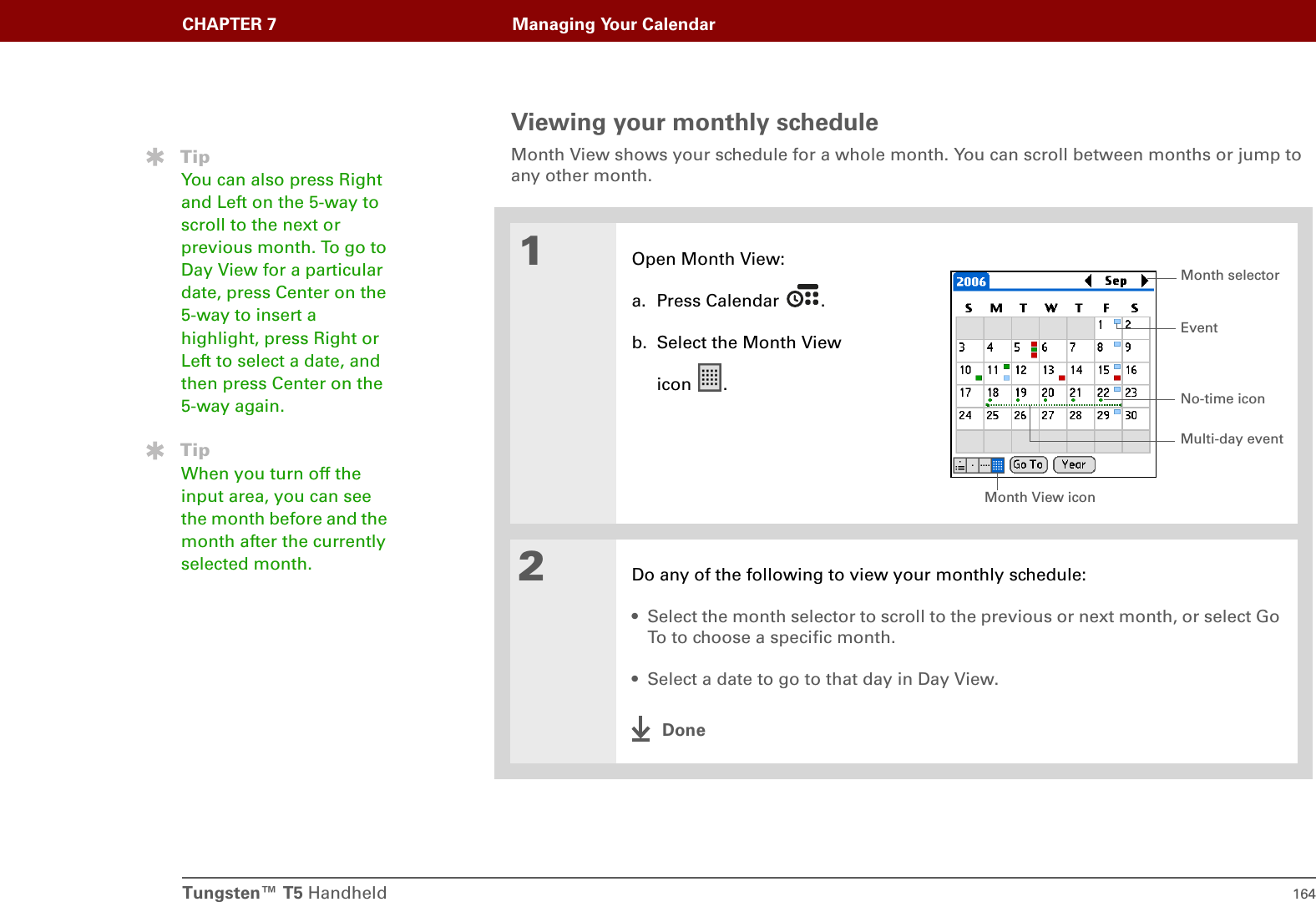Click page number 164

tap(1303, 894)
